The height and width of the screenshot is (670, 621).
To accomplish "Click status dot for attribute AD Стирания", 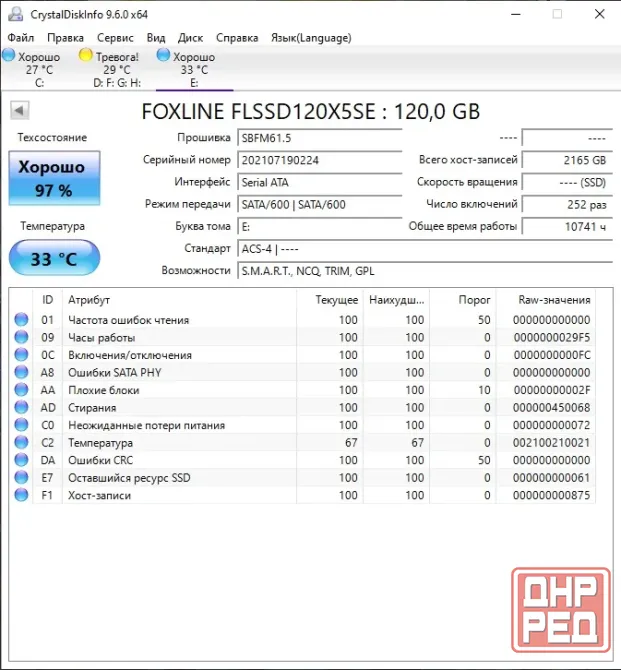I will tap(21, 407).
